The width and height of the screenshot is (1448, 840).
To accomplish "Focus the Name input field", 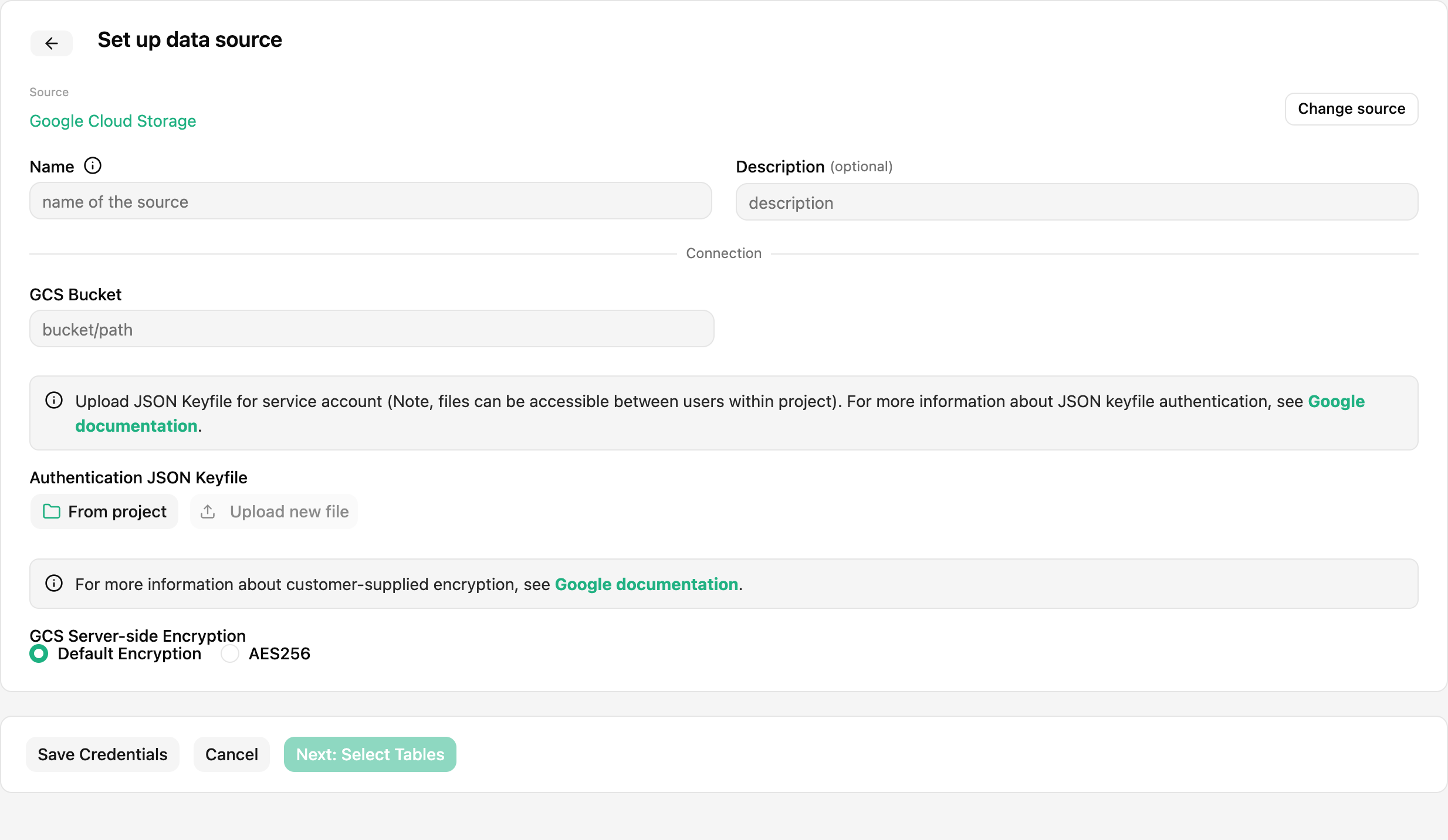I will pyautogui.click(x=371, y=201).
